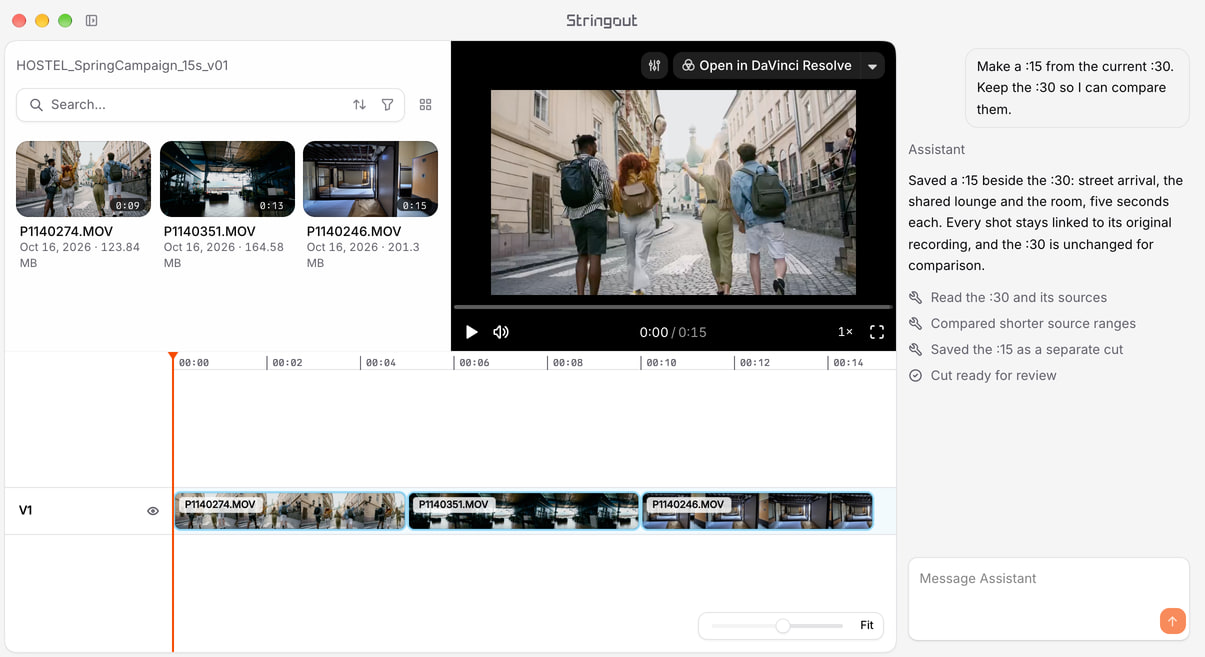Image resolution: width=1205 pixels, height=657 pixels.
Task: Open the media filter funnel icon
Action: pos(387,105)
